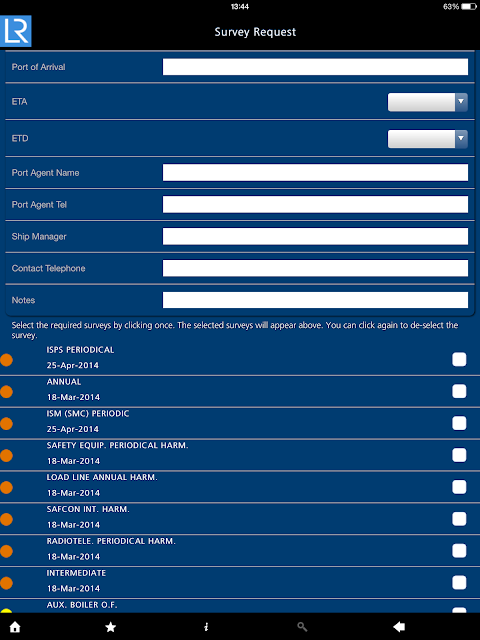The height and width of the screenshot is (640, 480).
Task: Enable the INTERMEDIATE survey checkbox
Action: tap(459, 582)
